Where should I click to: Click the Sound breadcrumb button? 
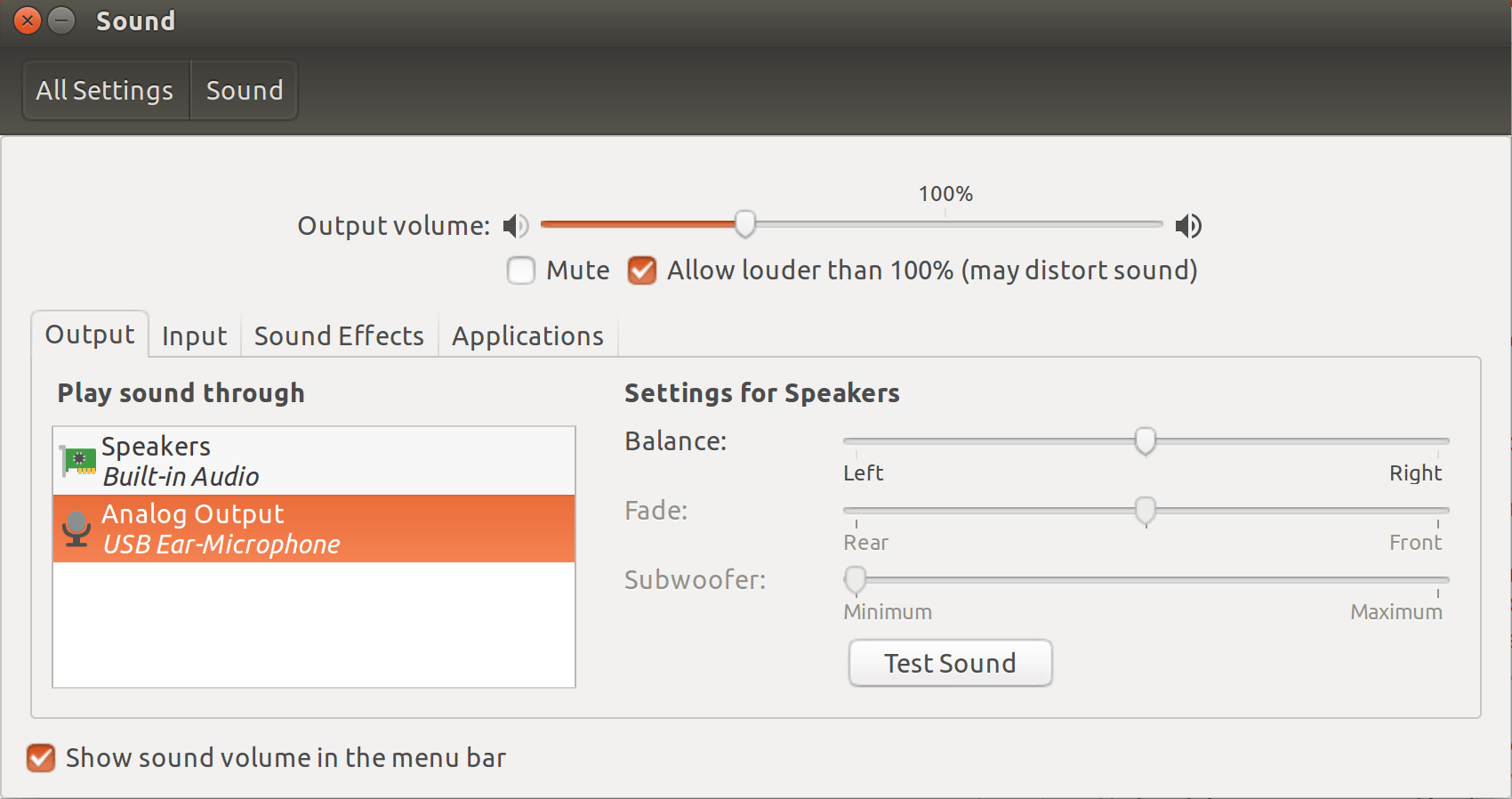(x=245, y=91)
